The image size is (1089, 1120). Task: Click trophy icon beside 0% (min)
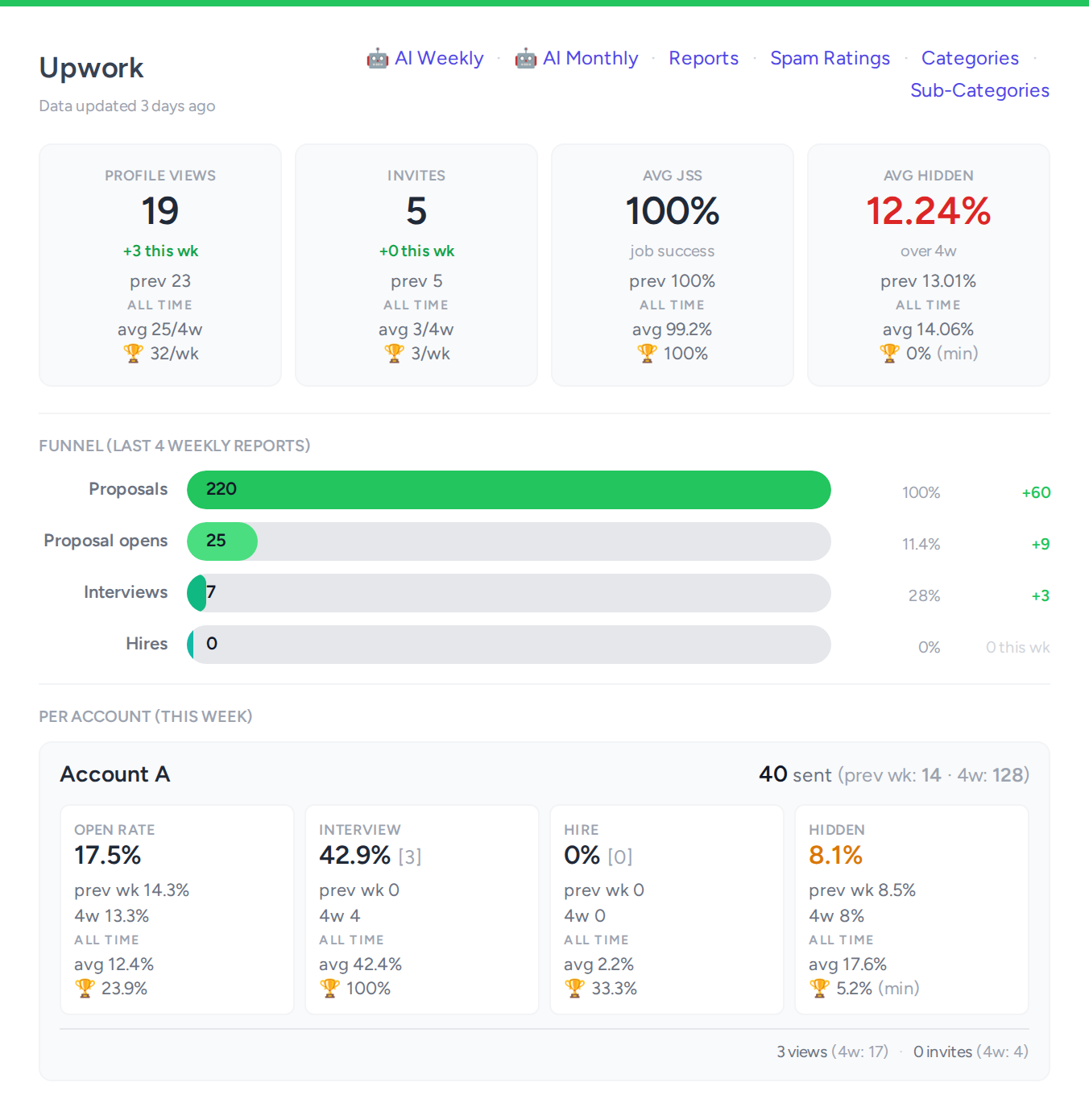pyautogui.click(x=889, y=353)
